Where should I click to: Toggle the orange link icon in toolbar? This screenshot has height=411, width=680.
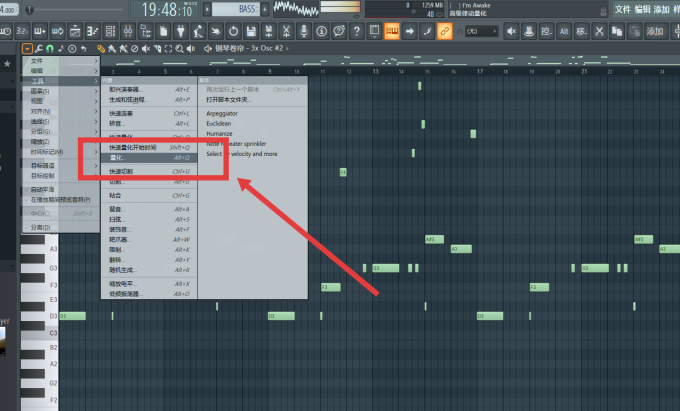[x=445, y=31]
